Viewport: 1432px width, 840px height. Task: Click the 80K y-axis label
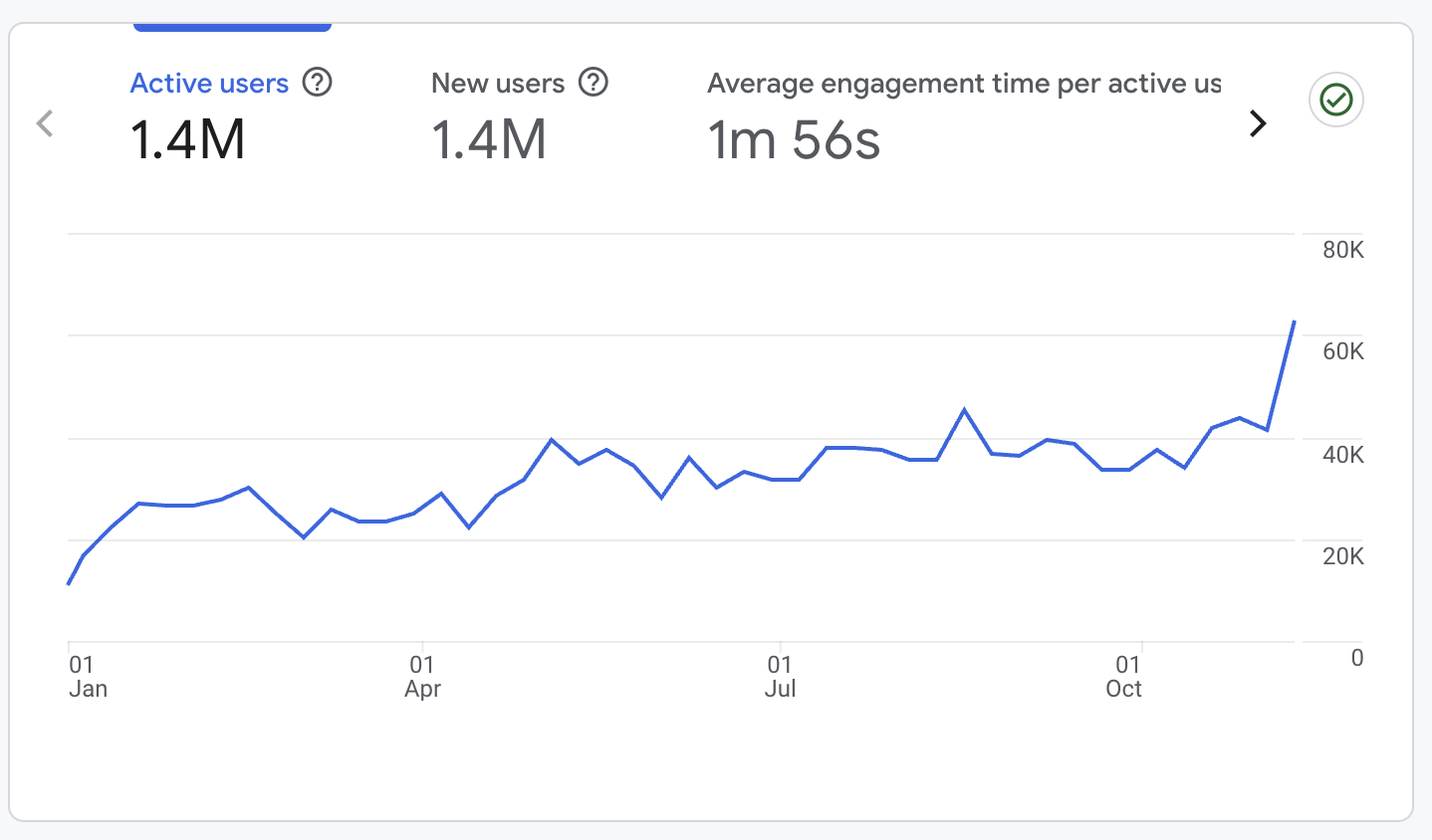tap(1342, 250)
